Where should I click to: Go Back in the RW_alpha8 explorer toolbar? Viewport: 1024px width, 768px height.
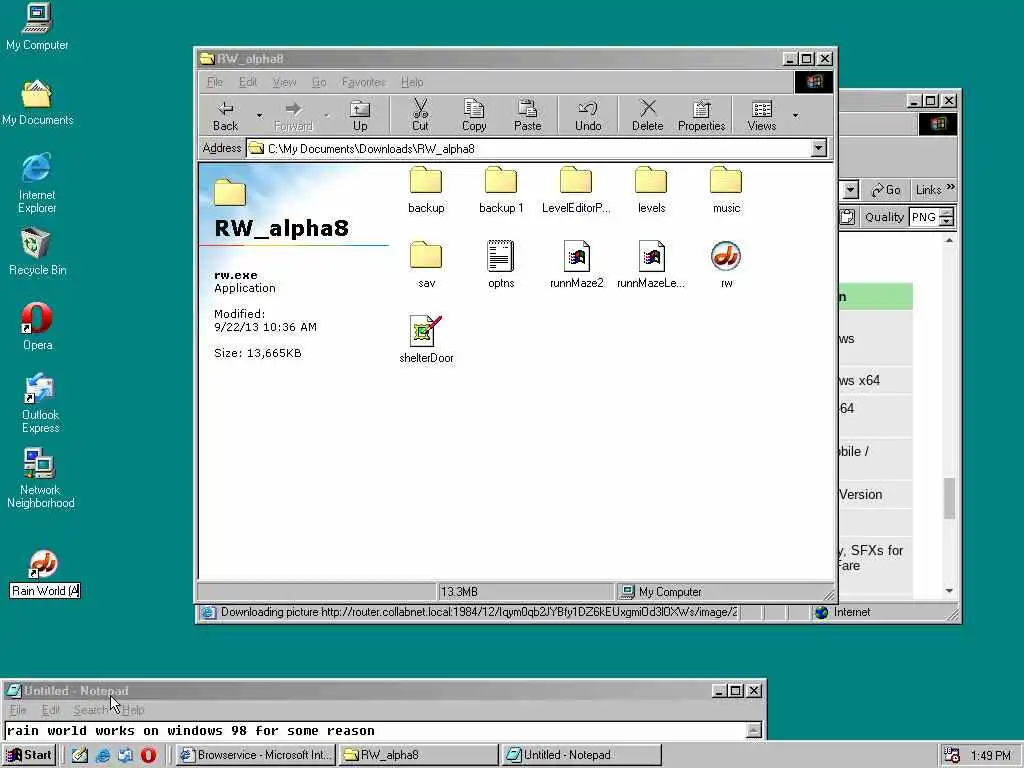tap(225, 116)
